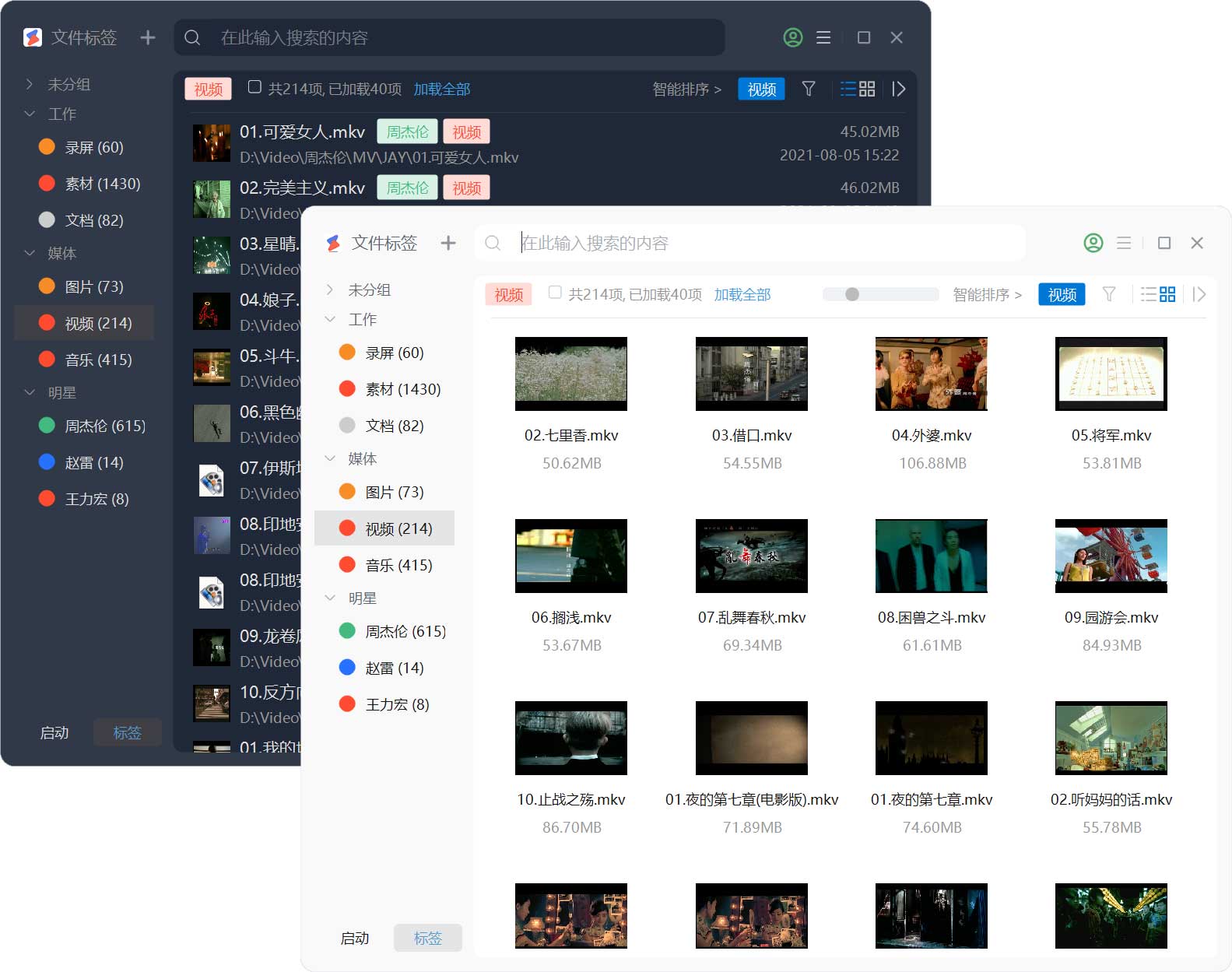The height and width of the screenshot is (972, 1232).
Task: Click 02.完美主义.mkv row in dark window
Action: pos(546,199)
